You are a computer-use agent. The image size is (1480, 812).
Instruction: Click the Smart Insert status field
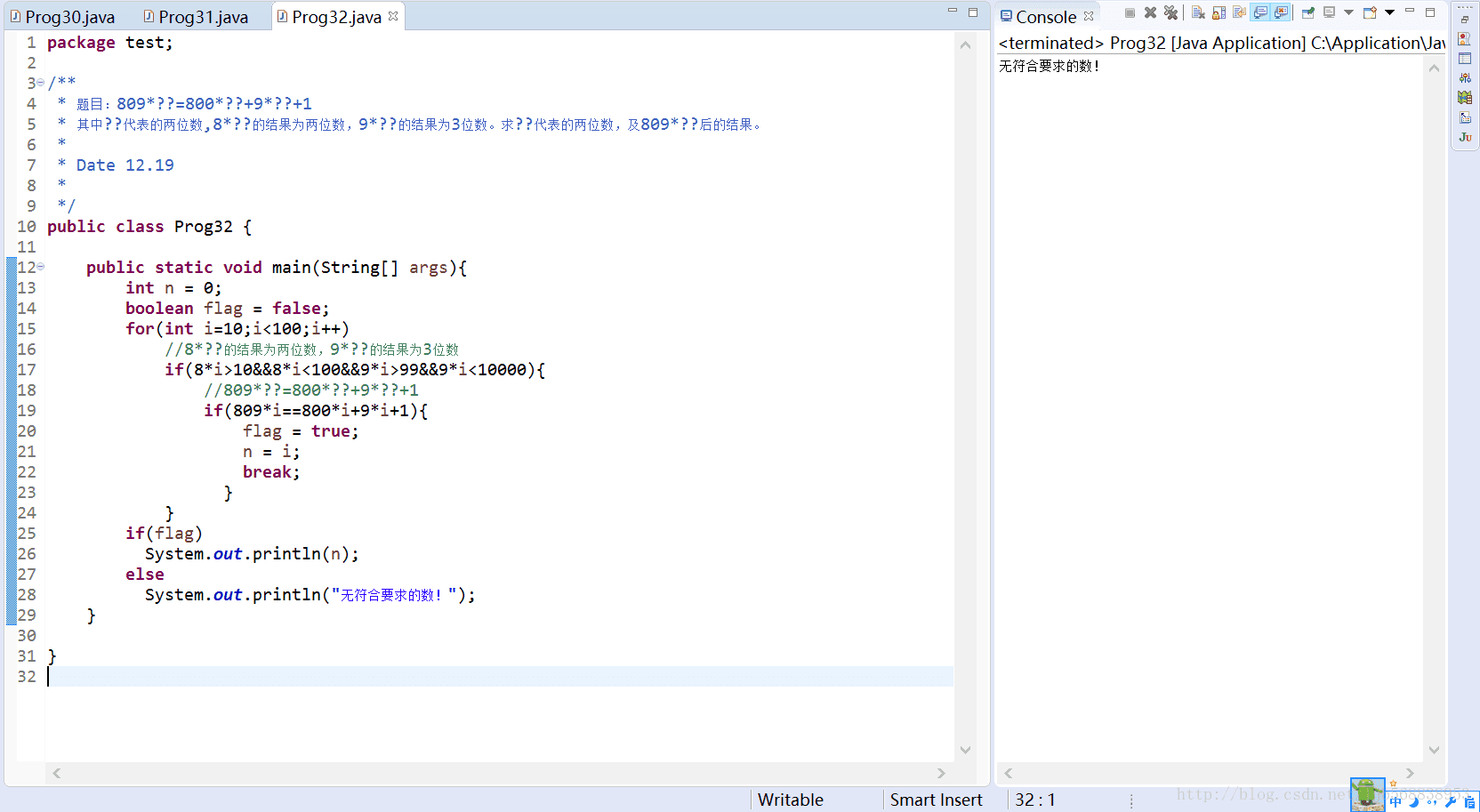[x=936, y=800]
